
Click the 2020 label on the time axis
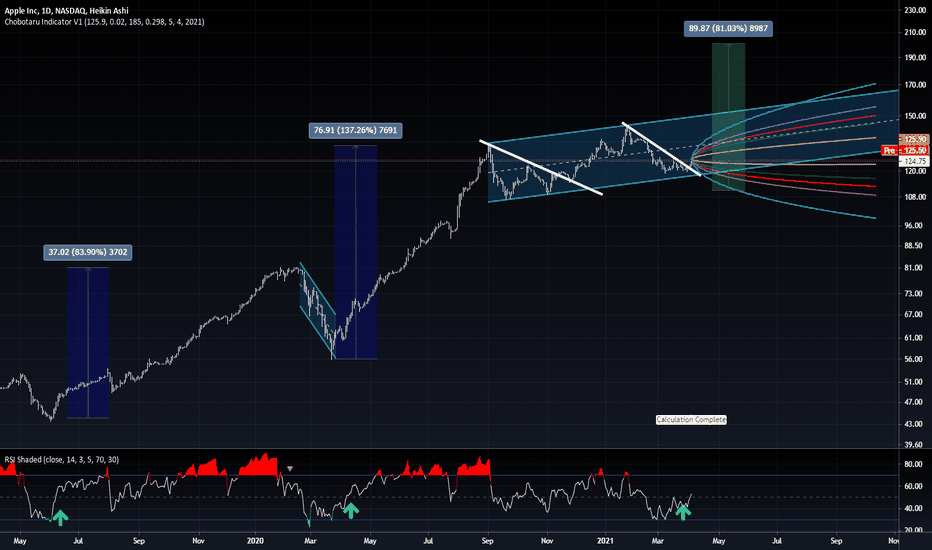coord(255,541)
